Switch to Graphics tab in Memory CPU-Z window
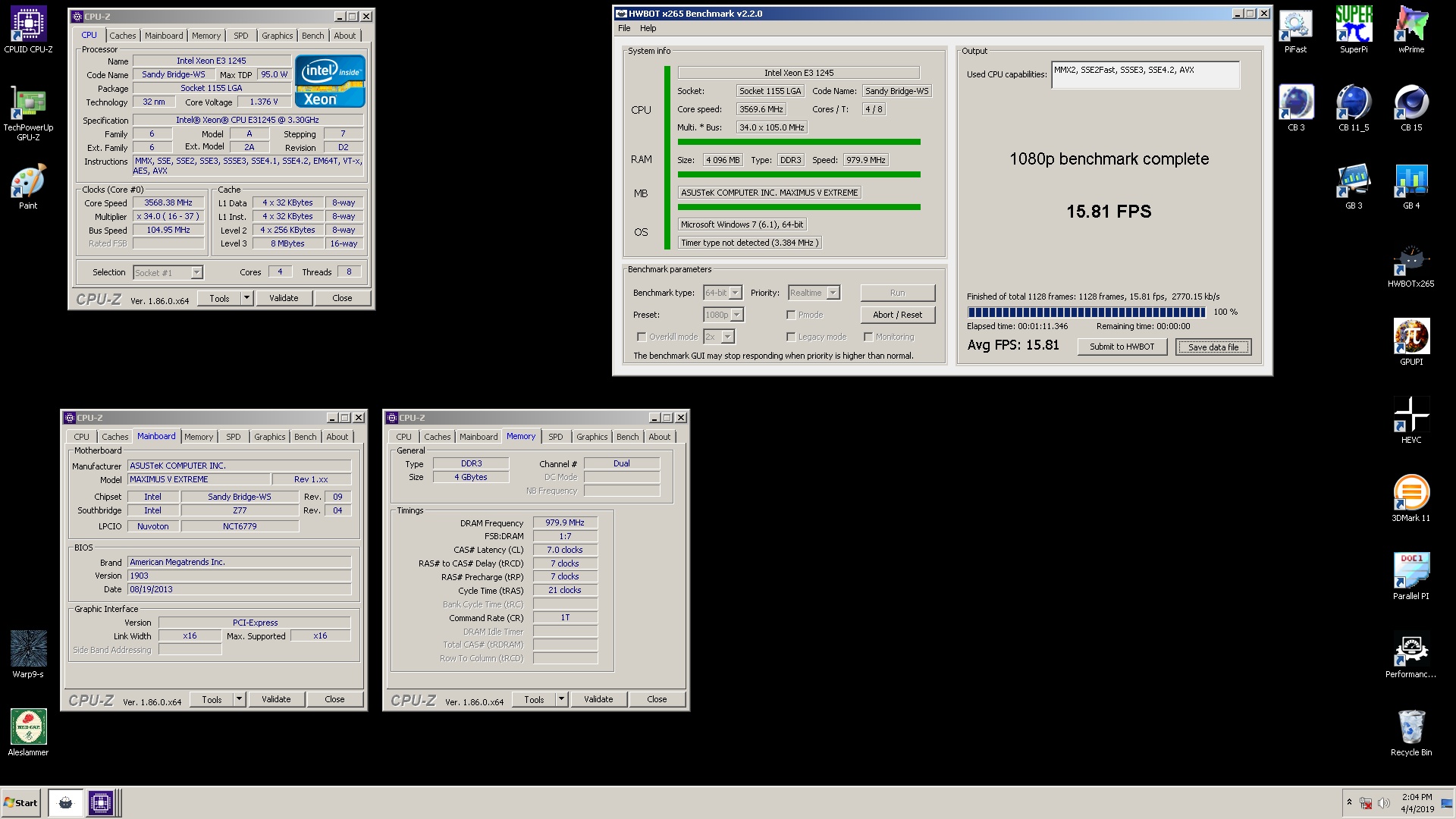Viewport: 1456px width, 819px height. pyautogui.click(x=591, y=437)
